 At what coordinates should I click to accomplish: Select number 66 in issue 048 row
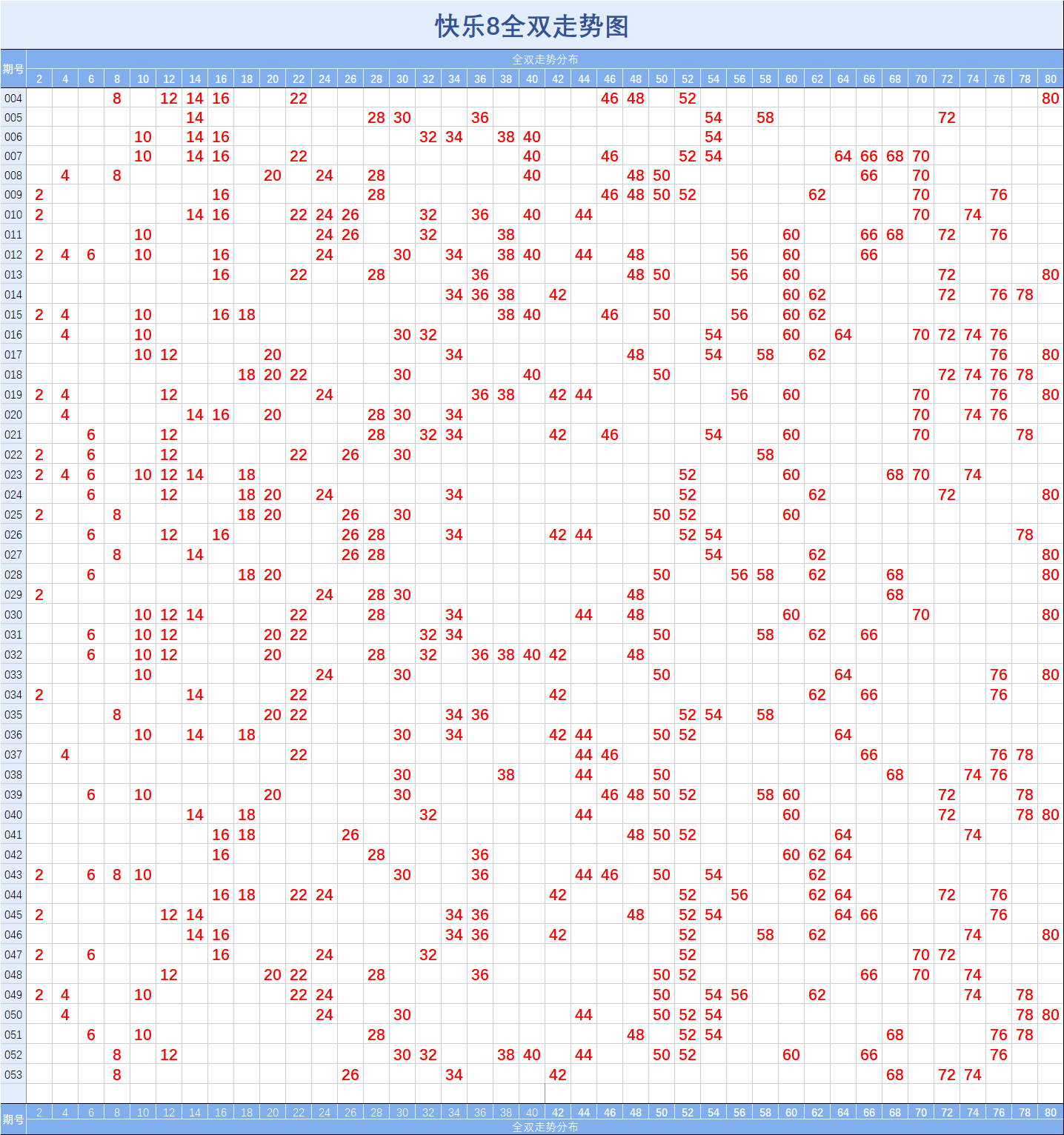[869, 974]
